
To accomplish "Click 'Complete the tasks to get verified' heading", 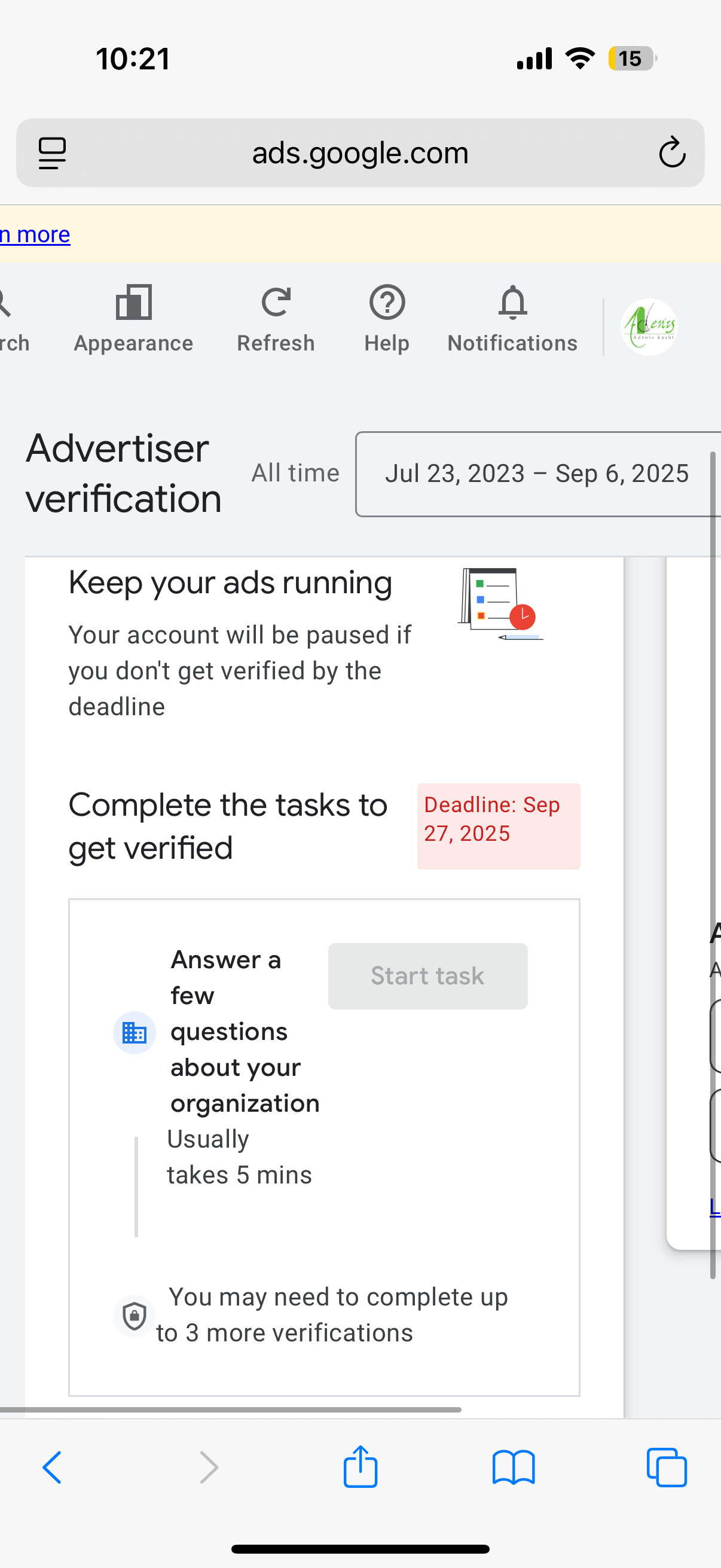I will click(x=228, y=826).
